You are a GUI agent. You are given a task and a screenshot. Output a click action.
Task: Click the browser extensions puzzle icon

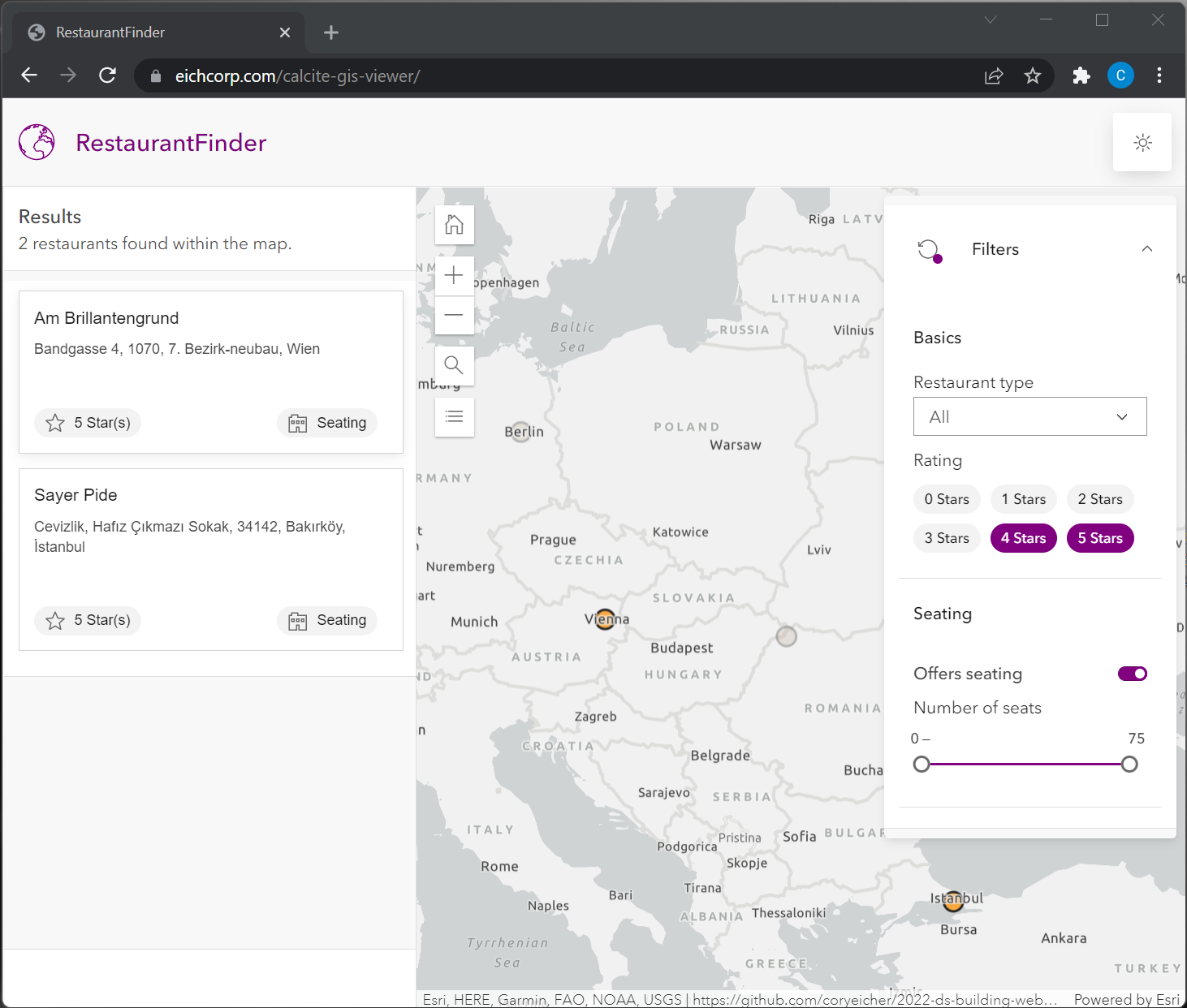pyautogui.click(x=1081, y=76)
